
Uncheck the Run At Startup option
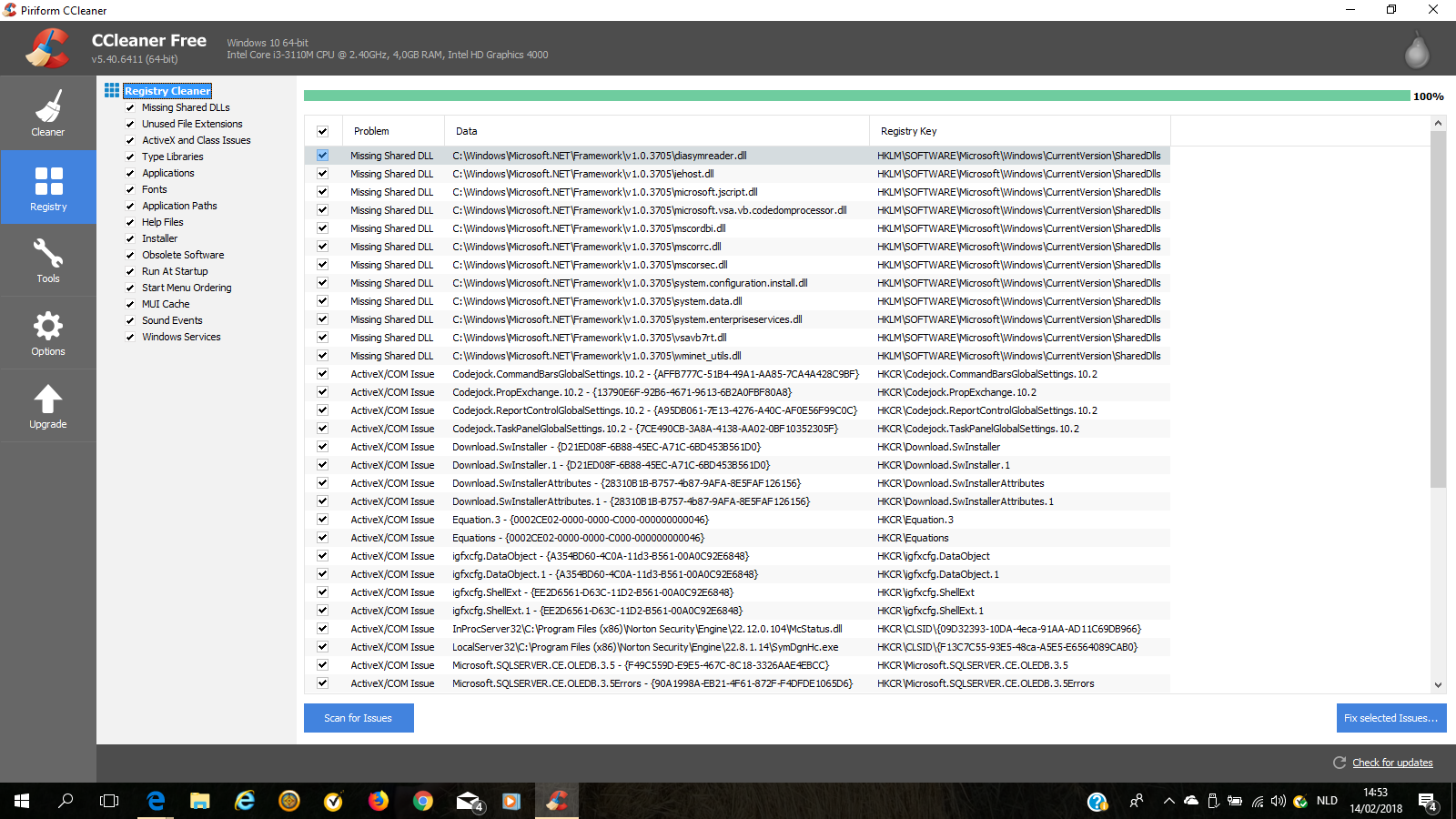pyautogui.click(x=130, y=271)
